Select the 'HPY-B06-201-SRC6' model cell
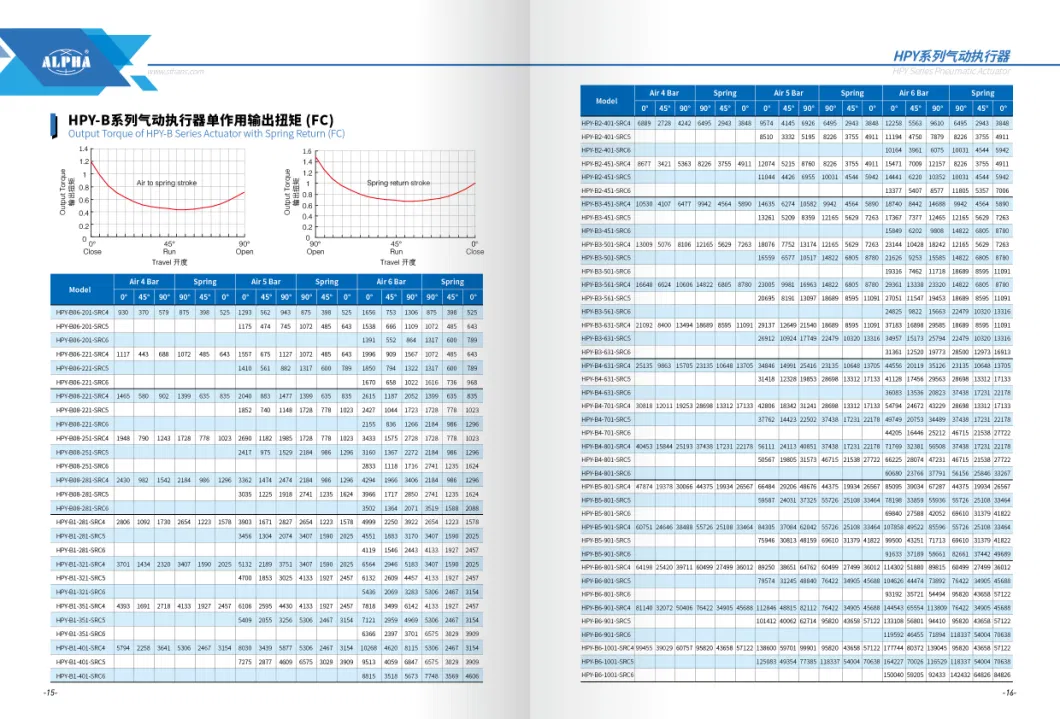The image size is (1060, 719). point(82,341)
